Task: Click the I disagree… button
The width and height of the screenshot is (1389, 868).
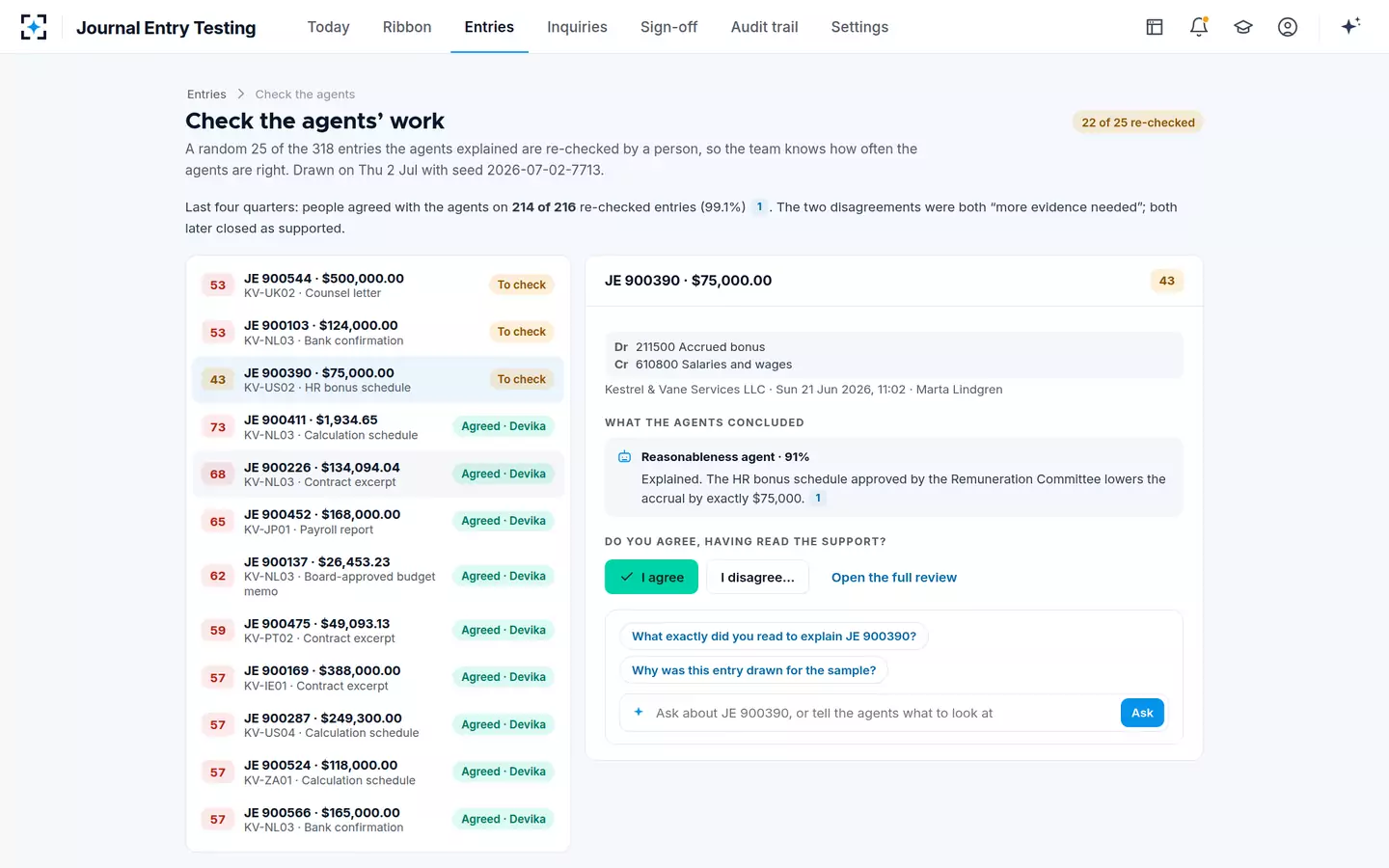Action: click(x=757, y=577)
